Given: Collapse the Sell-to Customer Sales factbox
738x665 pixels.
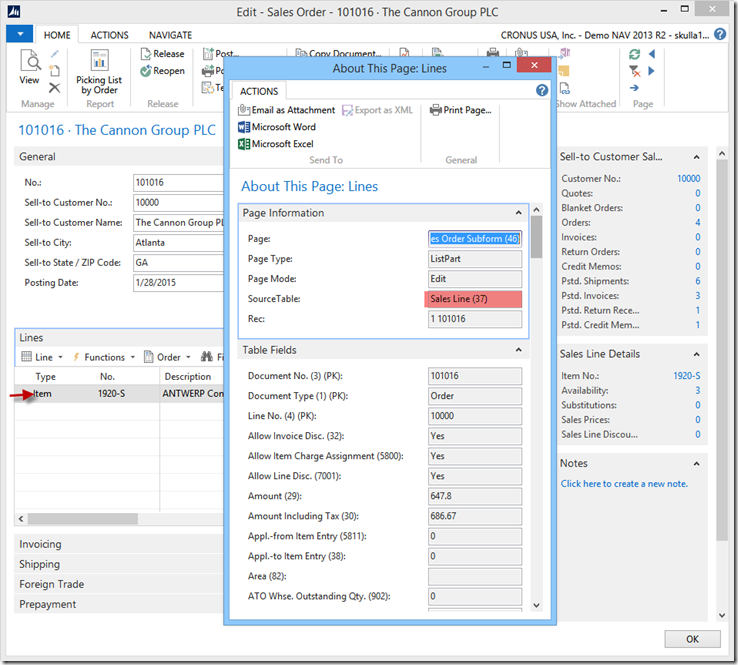Looking at the screenshot, I should (697, 157).
